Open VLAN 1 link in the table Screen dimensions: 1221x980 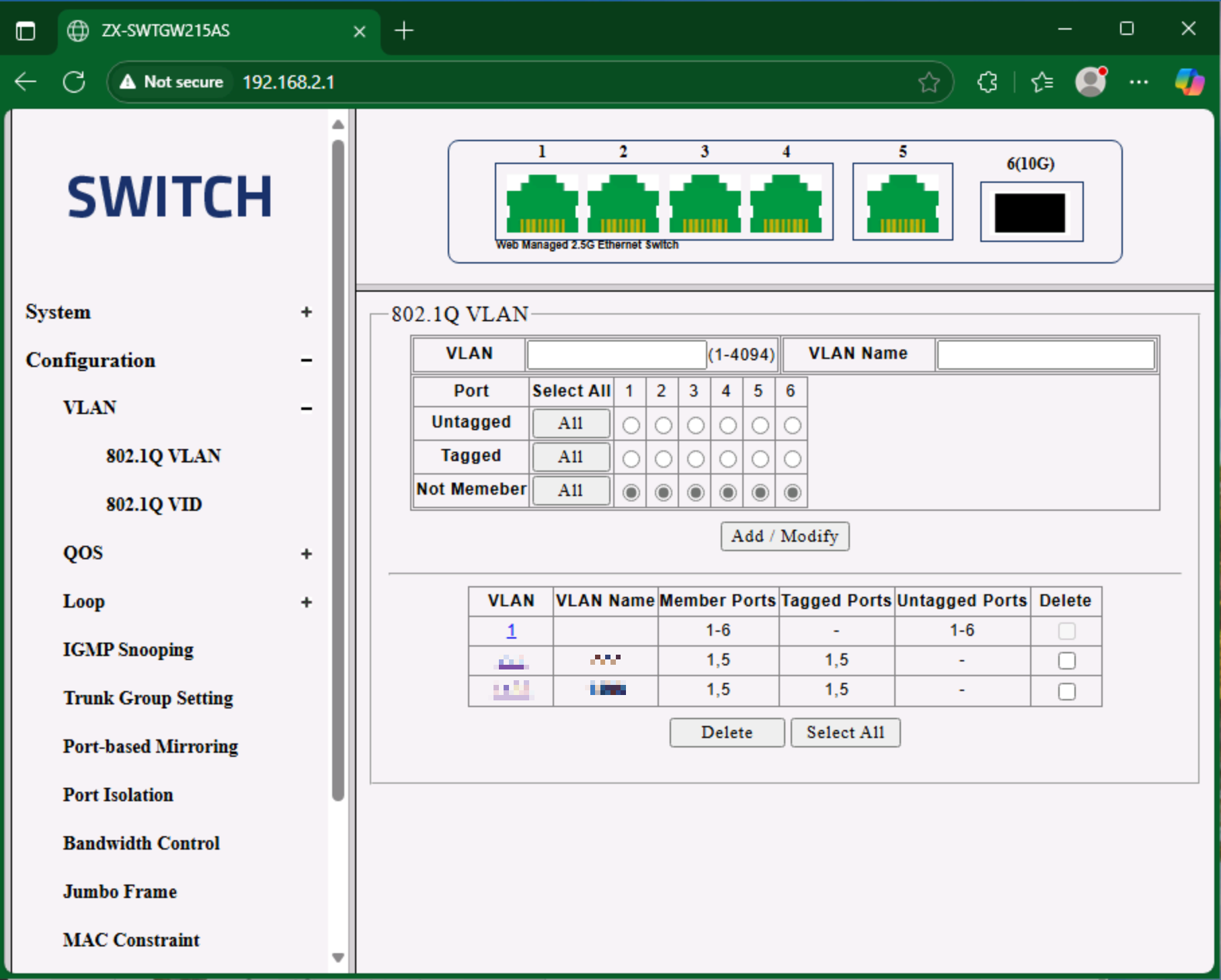click(511, 630)
